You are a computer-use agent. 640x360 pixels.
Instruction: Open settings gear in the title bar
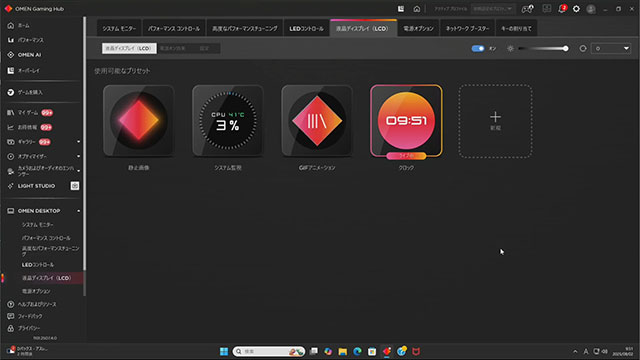click(x=576, y=9)
